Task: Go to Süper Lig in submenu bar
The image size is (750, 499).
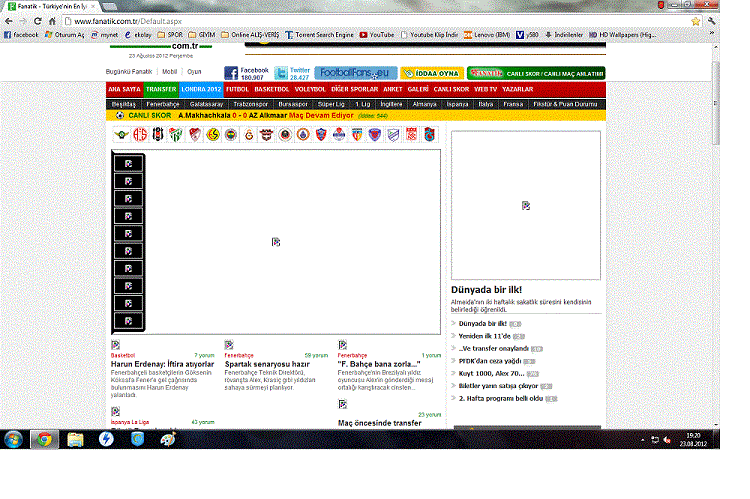Action: [331, 104]
